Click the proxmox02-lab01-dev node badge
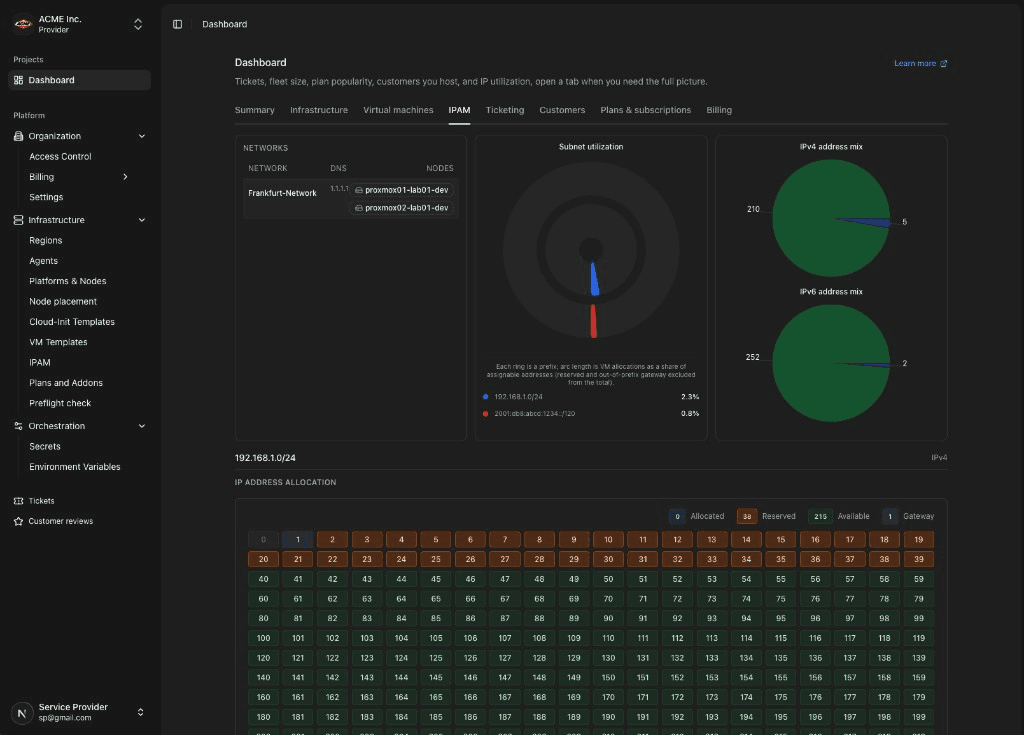This screenshot has height=735, width=1024. [402, 208]
